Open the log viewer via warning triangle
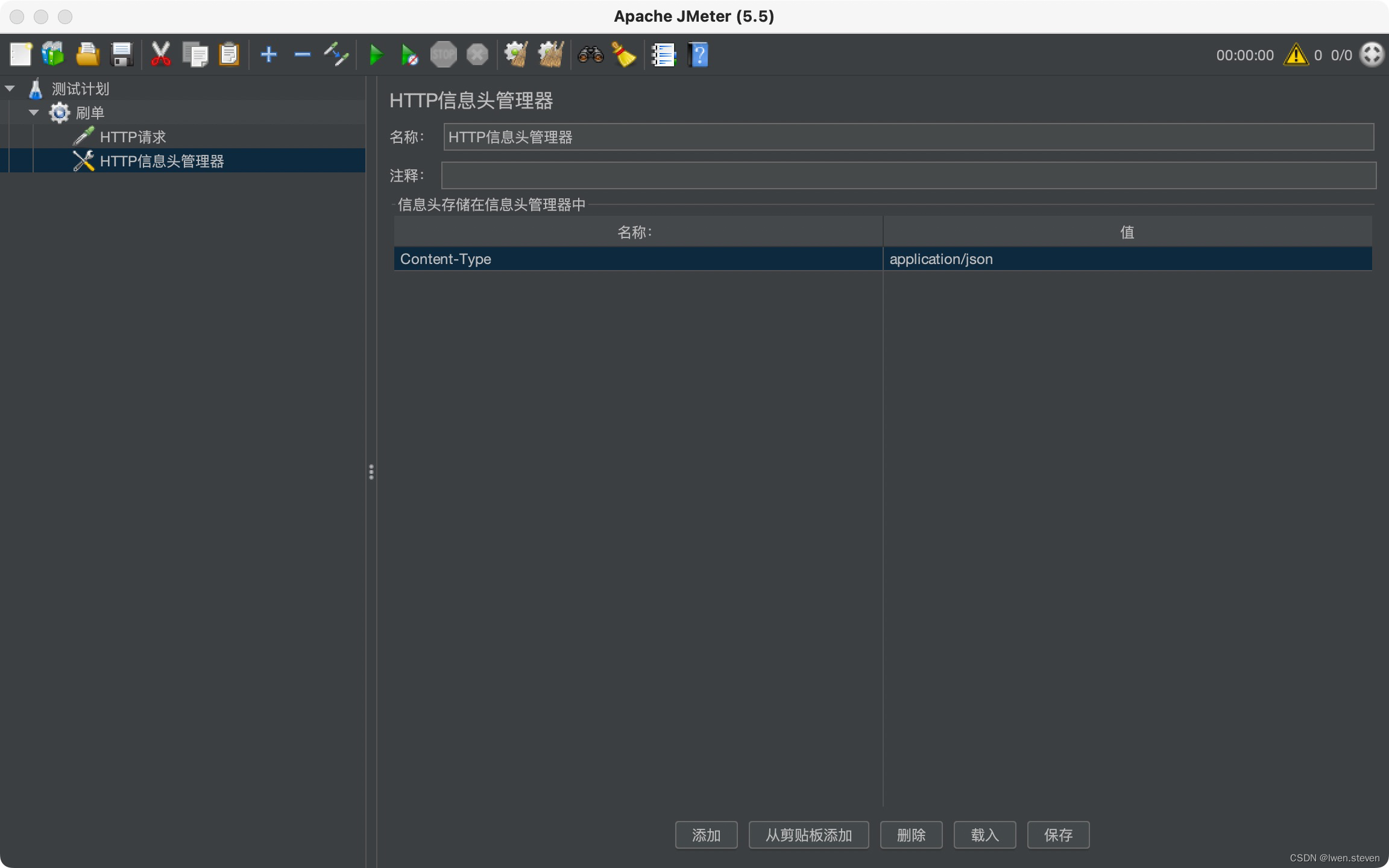Screen dimensions: 1389x868 tap(1296, 55)
